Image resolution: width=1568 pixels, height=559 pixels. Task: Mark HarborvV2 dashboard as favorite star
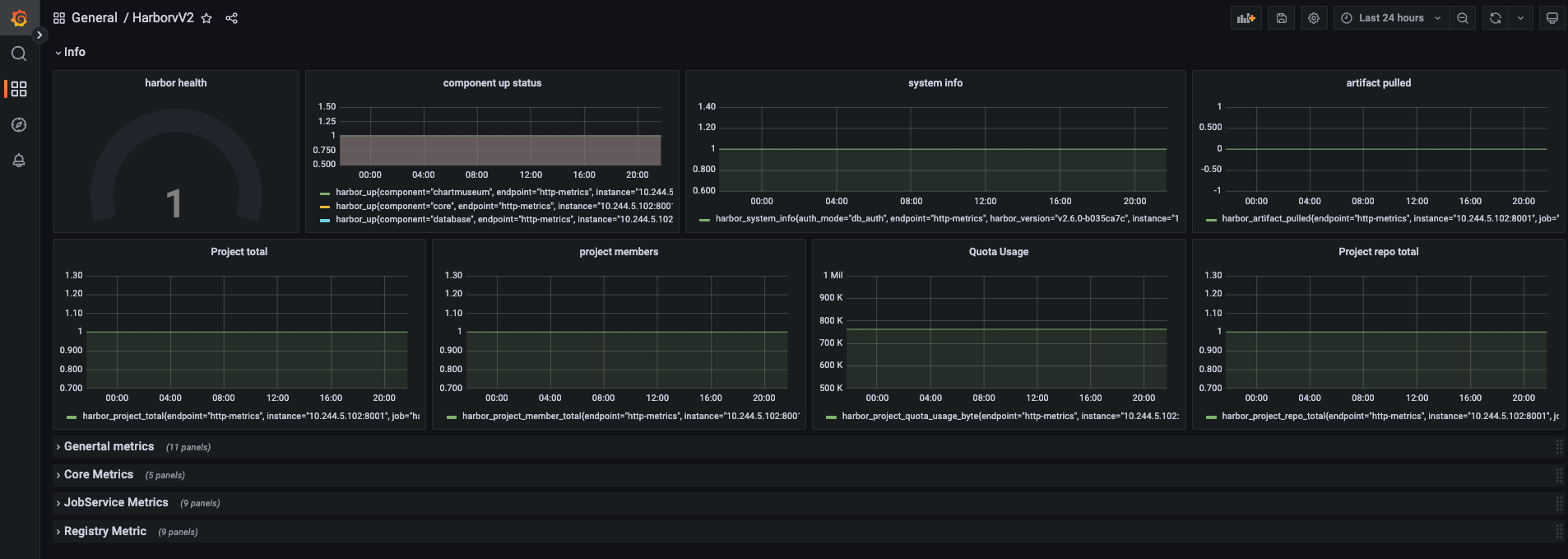tap(206, 18)
